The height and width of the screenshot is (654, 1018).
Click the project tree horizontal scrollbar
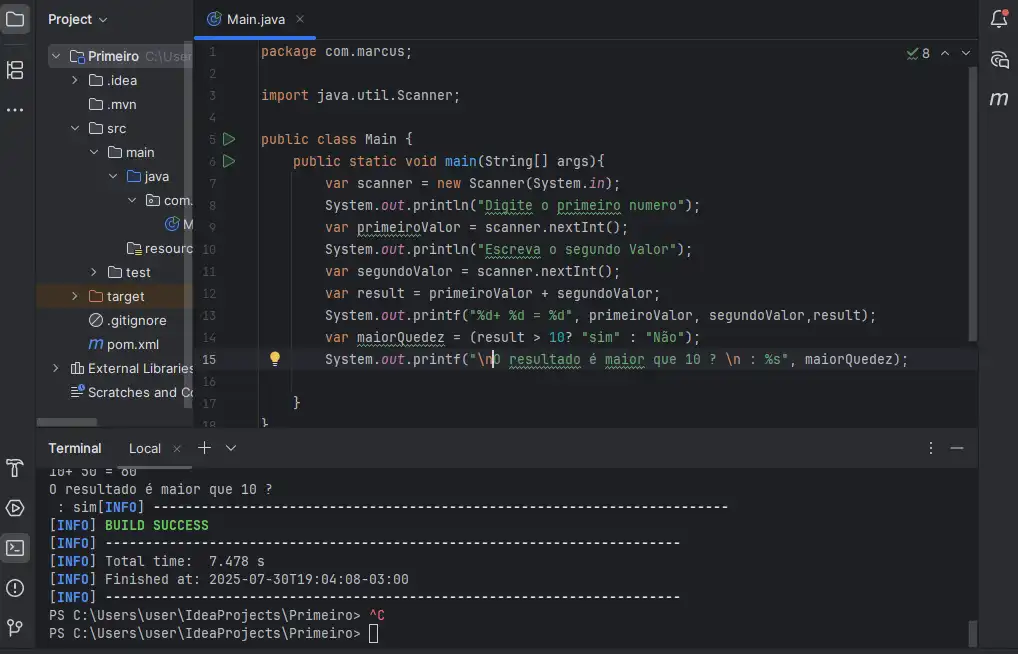[x=67, y=422]
